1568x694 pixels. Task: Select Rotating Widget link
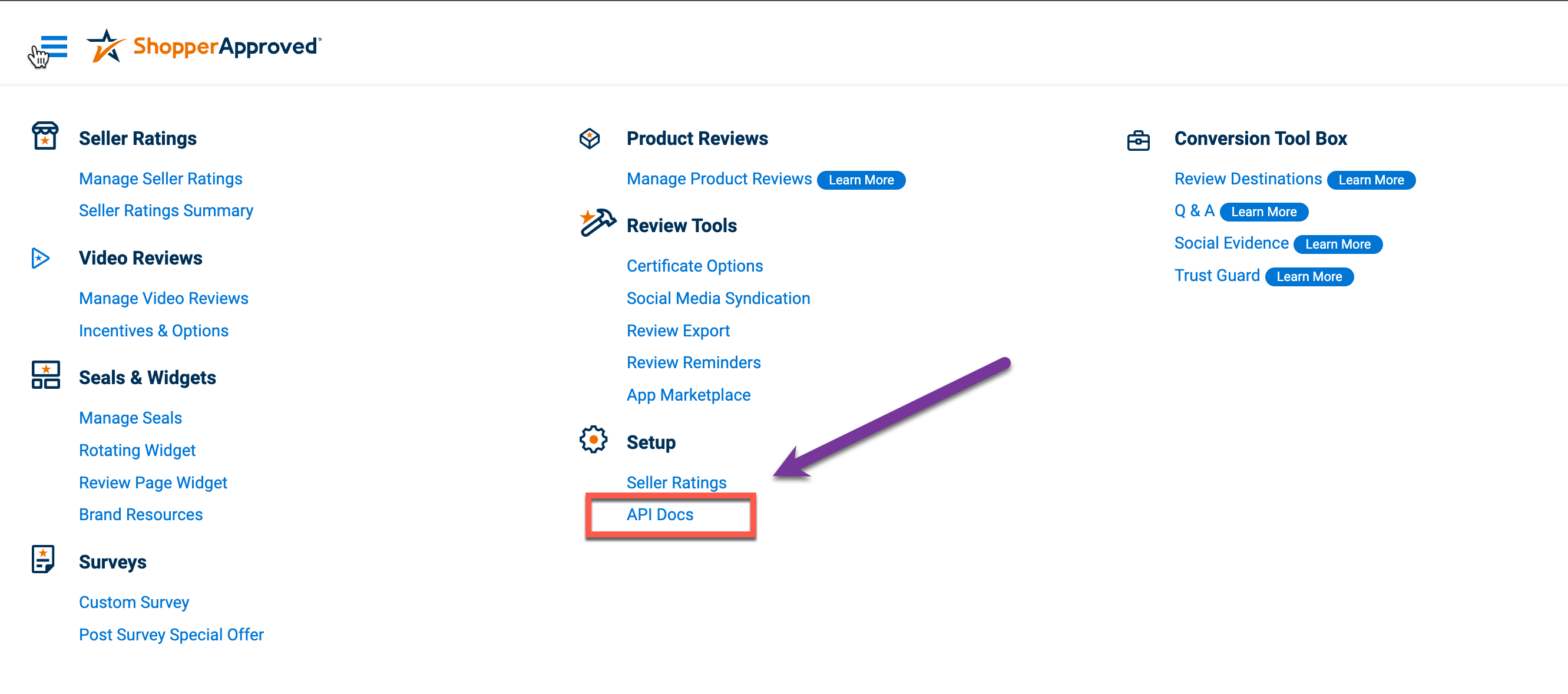point(138,451)
